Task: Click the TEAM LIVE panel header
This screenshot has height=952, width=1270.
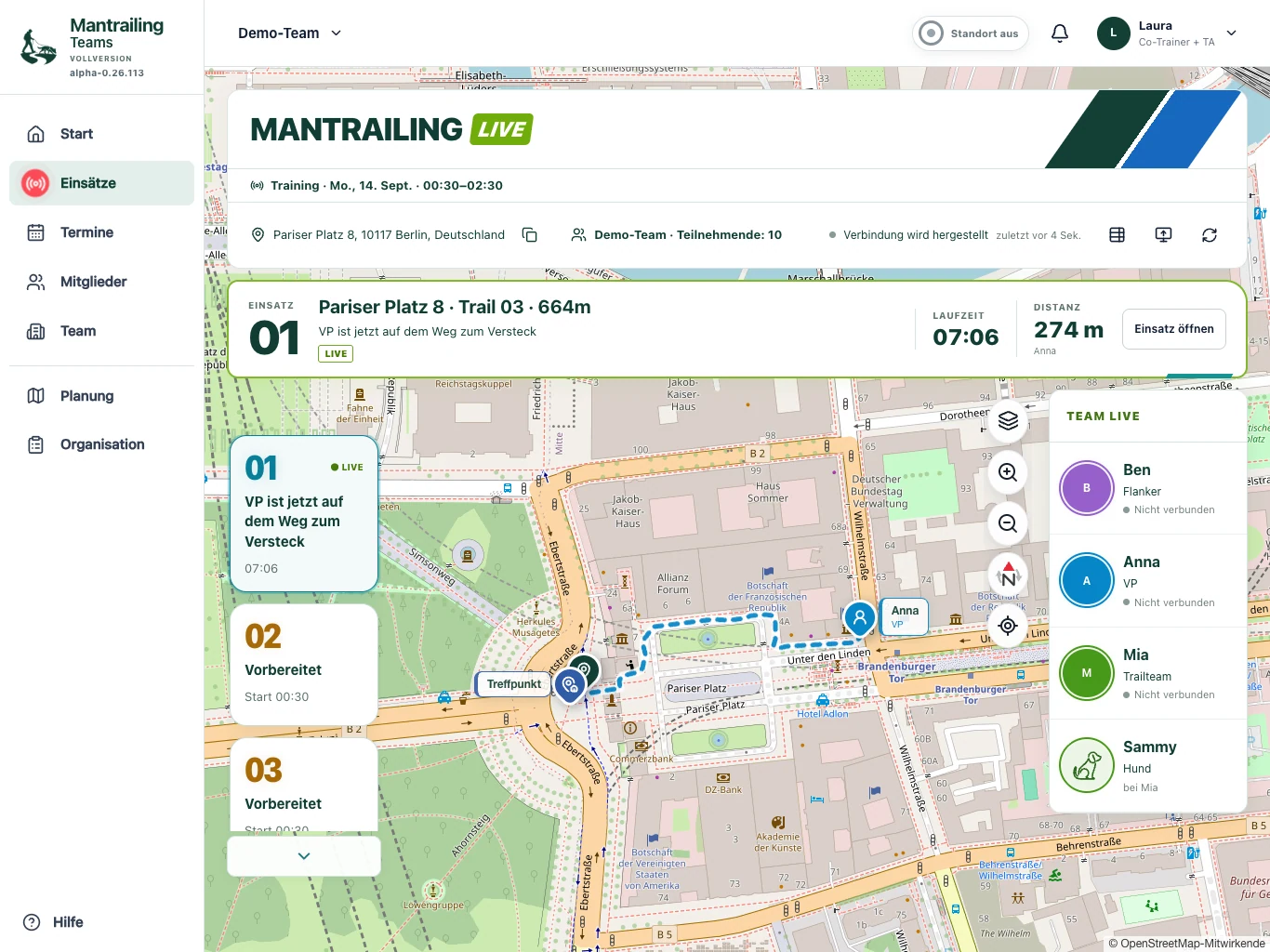Action: click(1103, 416)
